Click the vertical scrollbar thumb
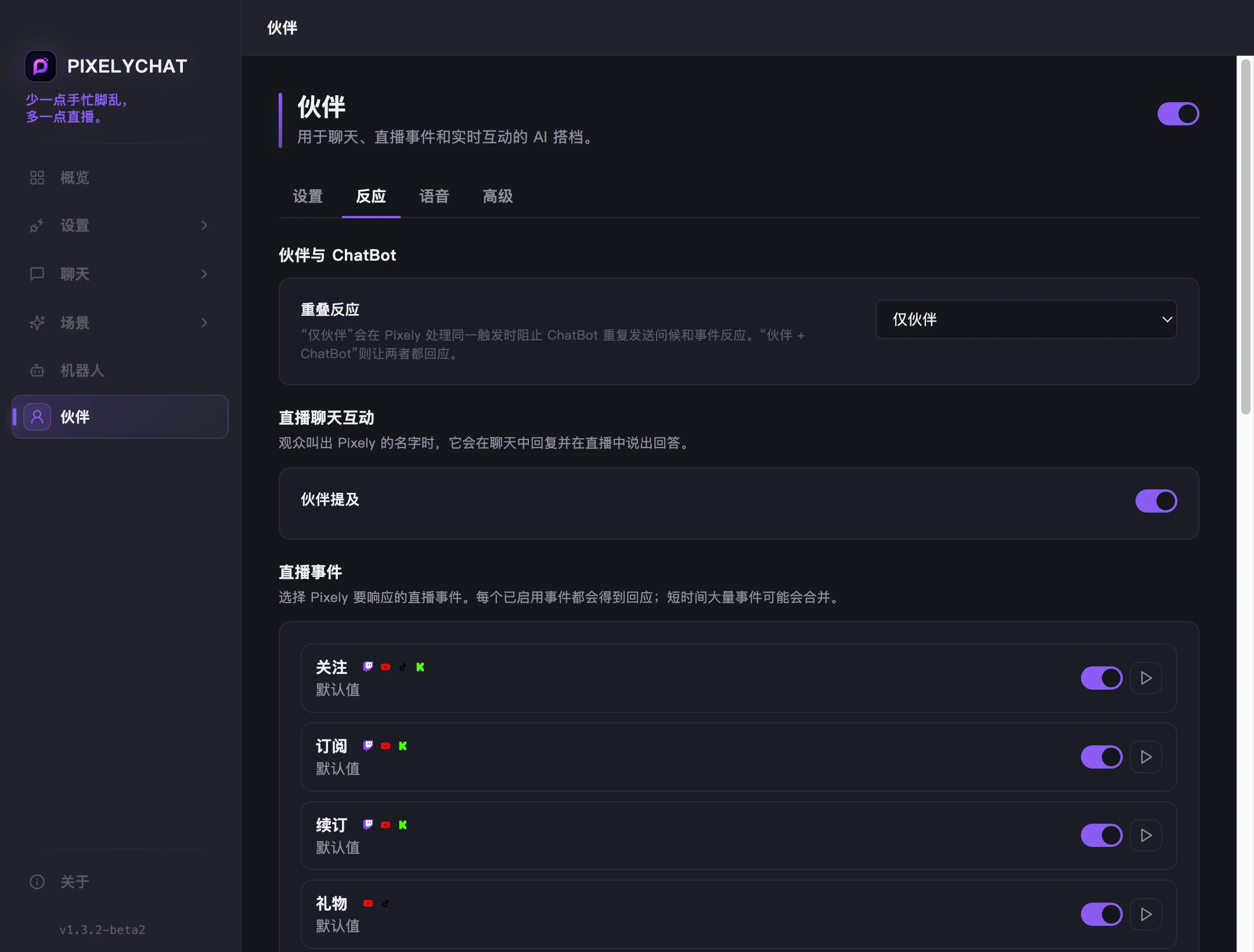Image resolution: width=1254 pixels, height=952 pixels. pyautogui.click(x=1245, y=237)
